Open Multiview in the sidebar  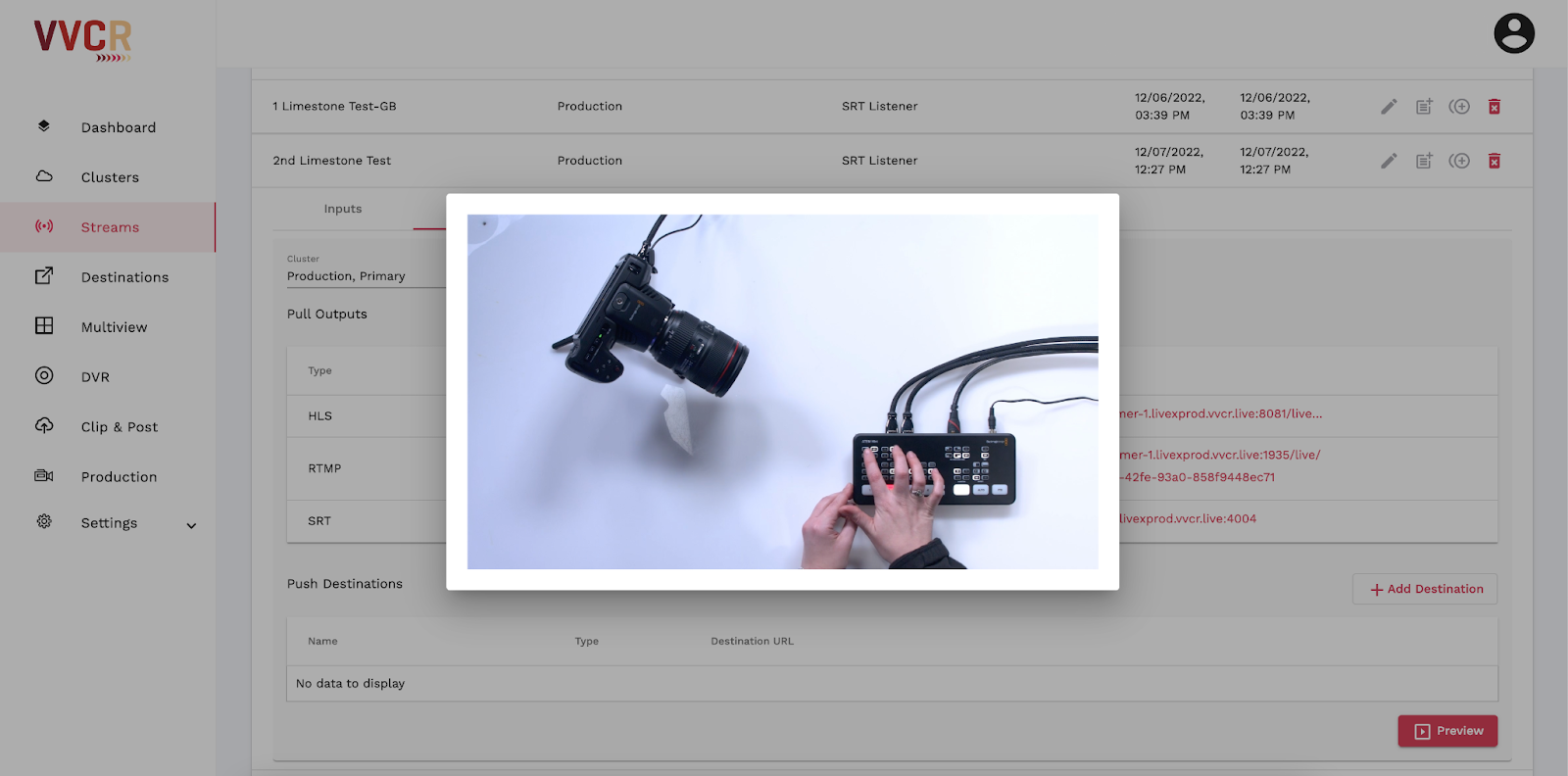tap(114, 327)
